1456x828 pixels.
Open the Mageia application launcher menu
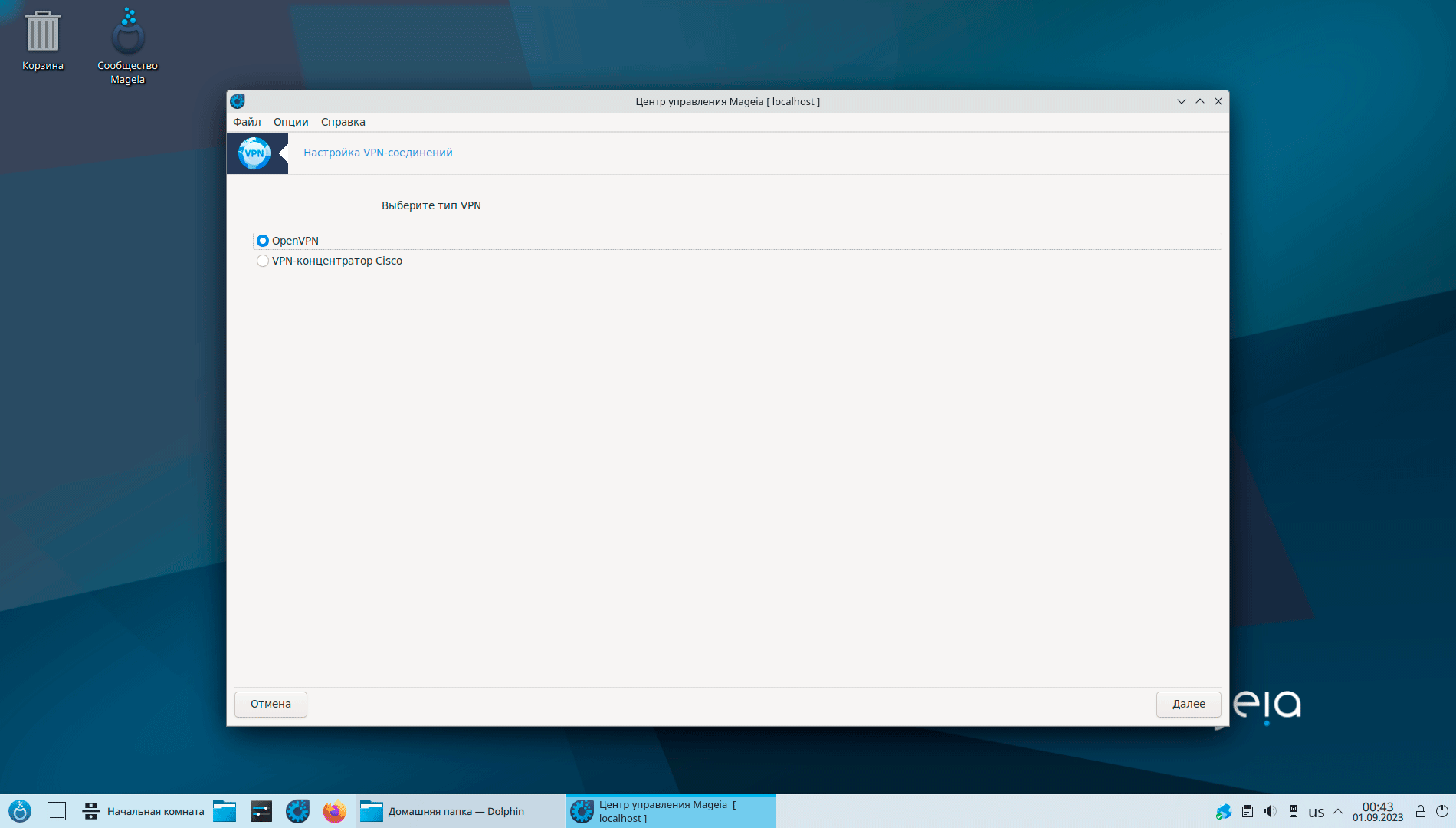20,811
